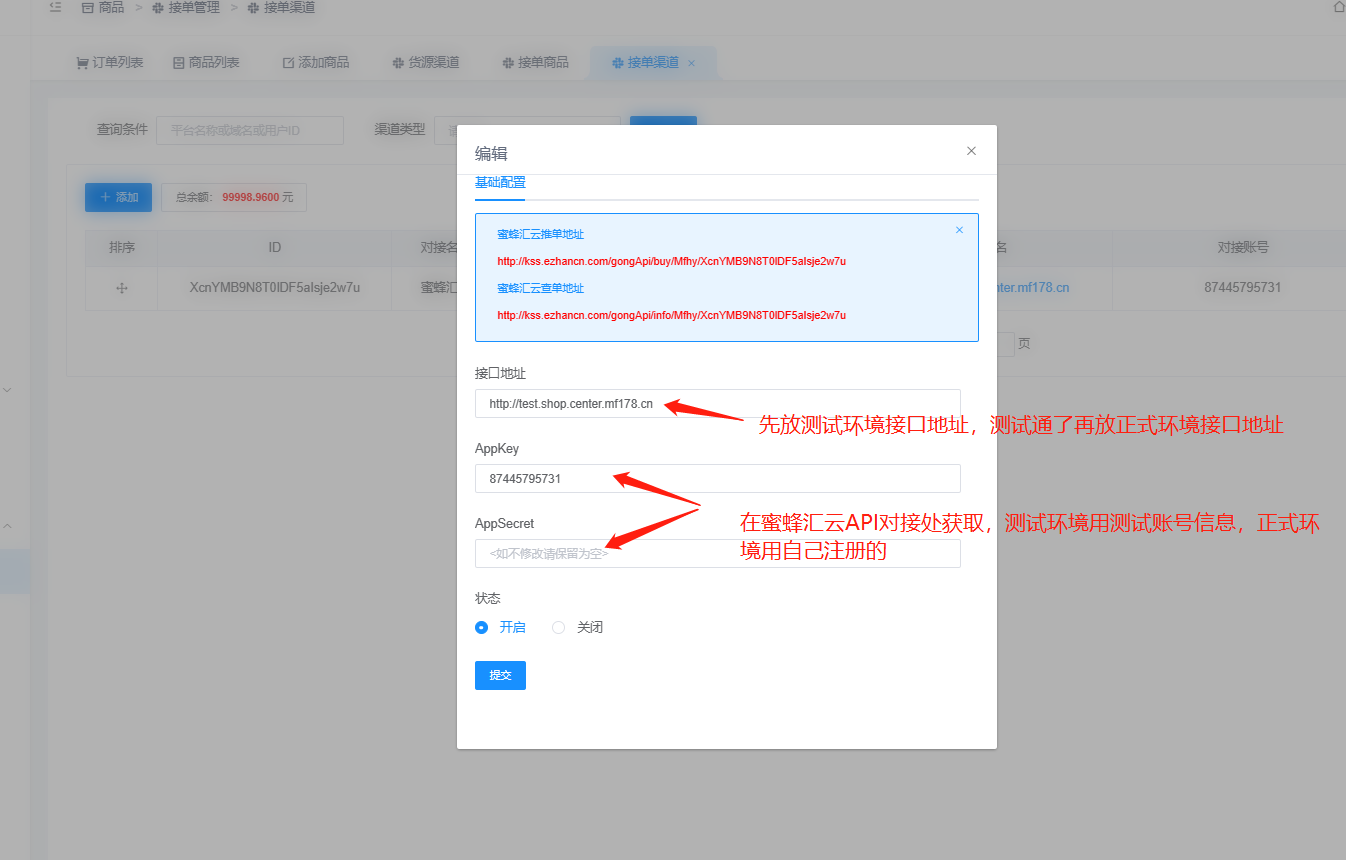The image size is (1346, 860).
Task: Click the 接单管理 breadcrumb
Action: coord(186,7)
